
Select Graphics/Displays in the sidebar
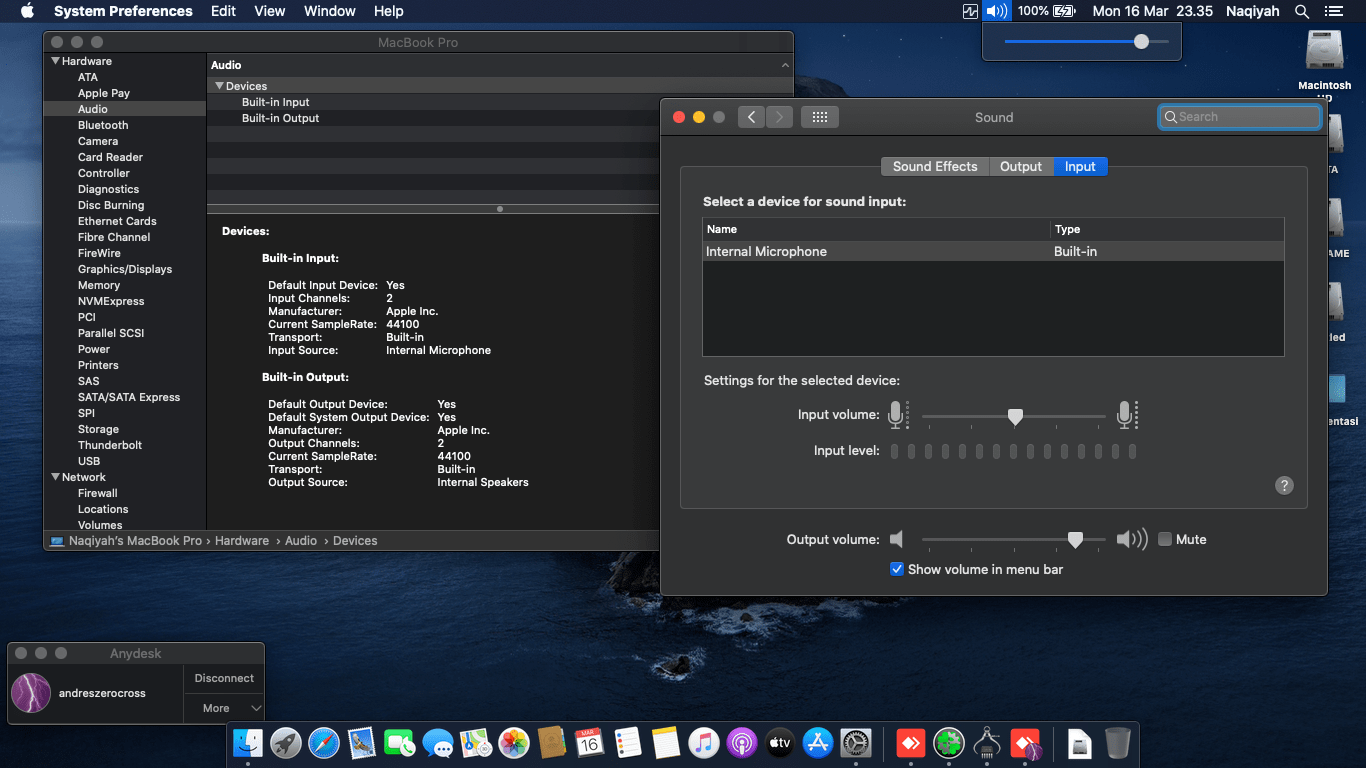click(125, 269)
